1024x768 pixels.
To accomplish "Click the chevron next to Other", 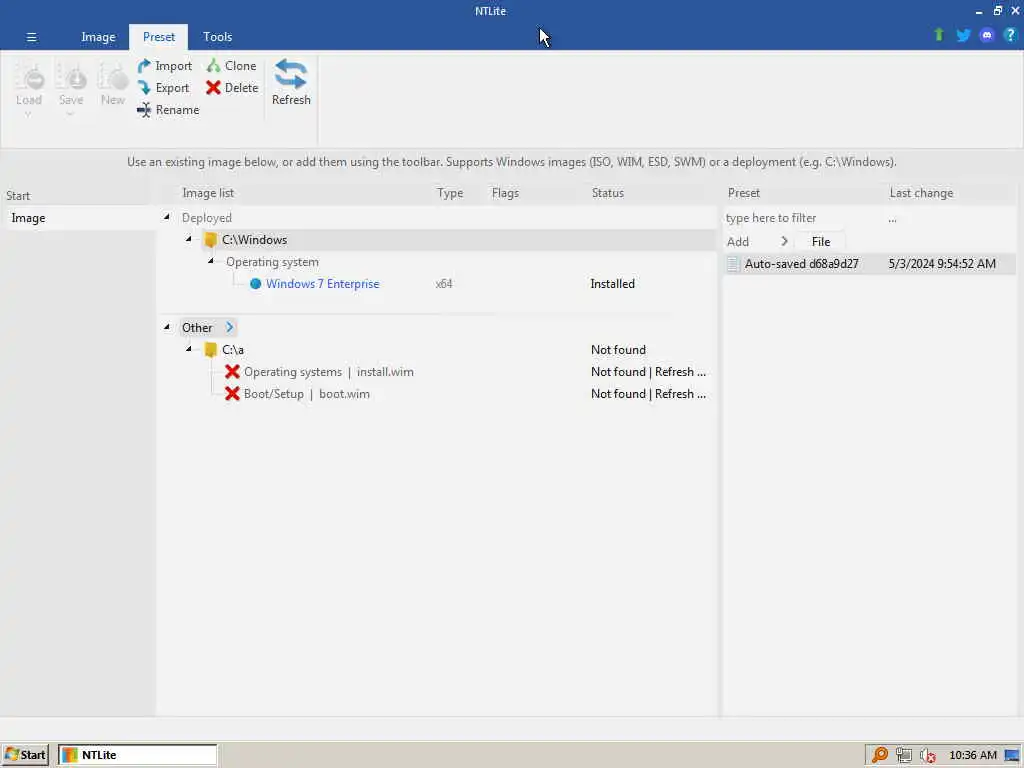I will point(229,327).
